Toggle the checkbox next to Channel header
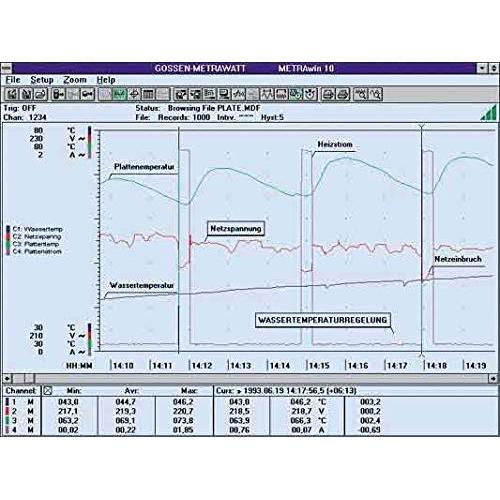This screenshot has height=500, width=500. (48, 391)
